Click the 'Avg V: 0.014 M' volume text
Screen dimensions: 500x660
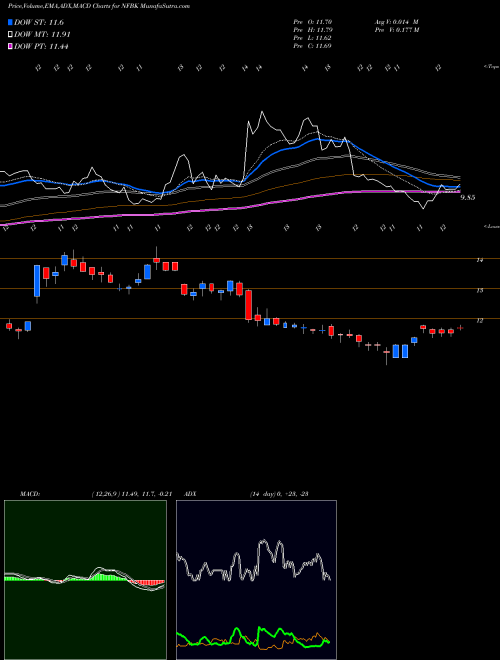tap(396, 22)
